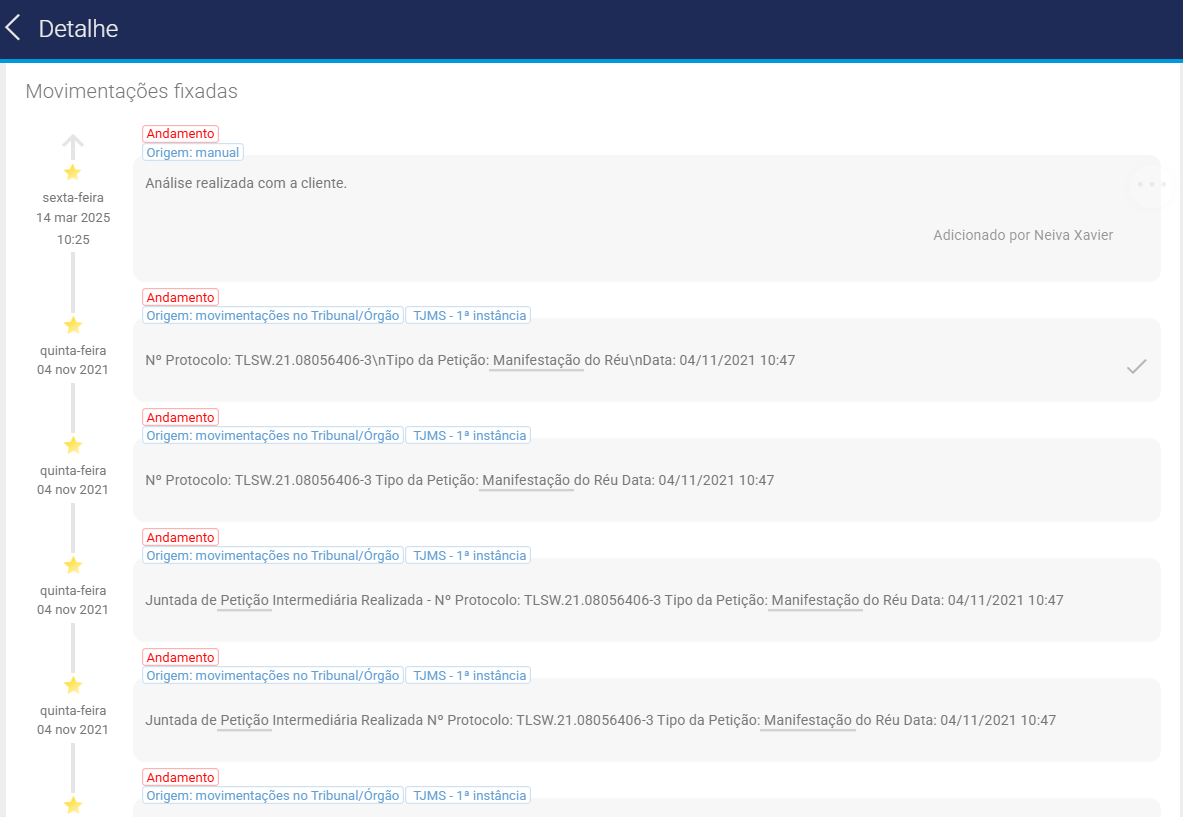Click the up arrow above the timeline
Image resolution: width=1183 pixels, height=817 pixels.
click(72, 146)
